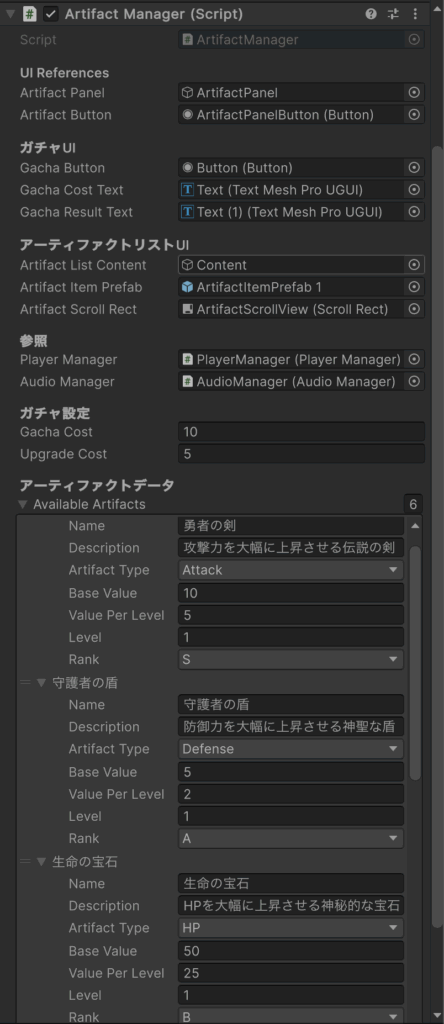Disable the Artifact Manager script checkbox

(x=50, y=14)
